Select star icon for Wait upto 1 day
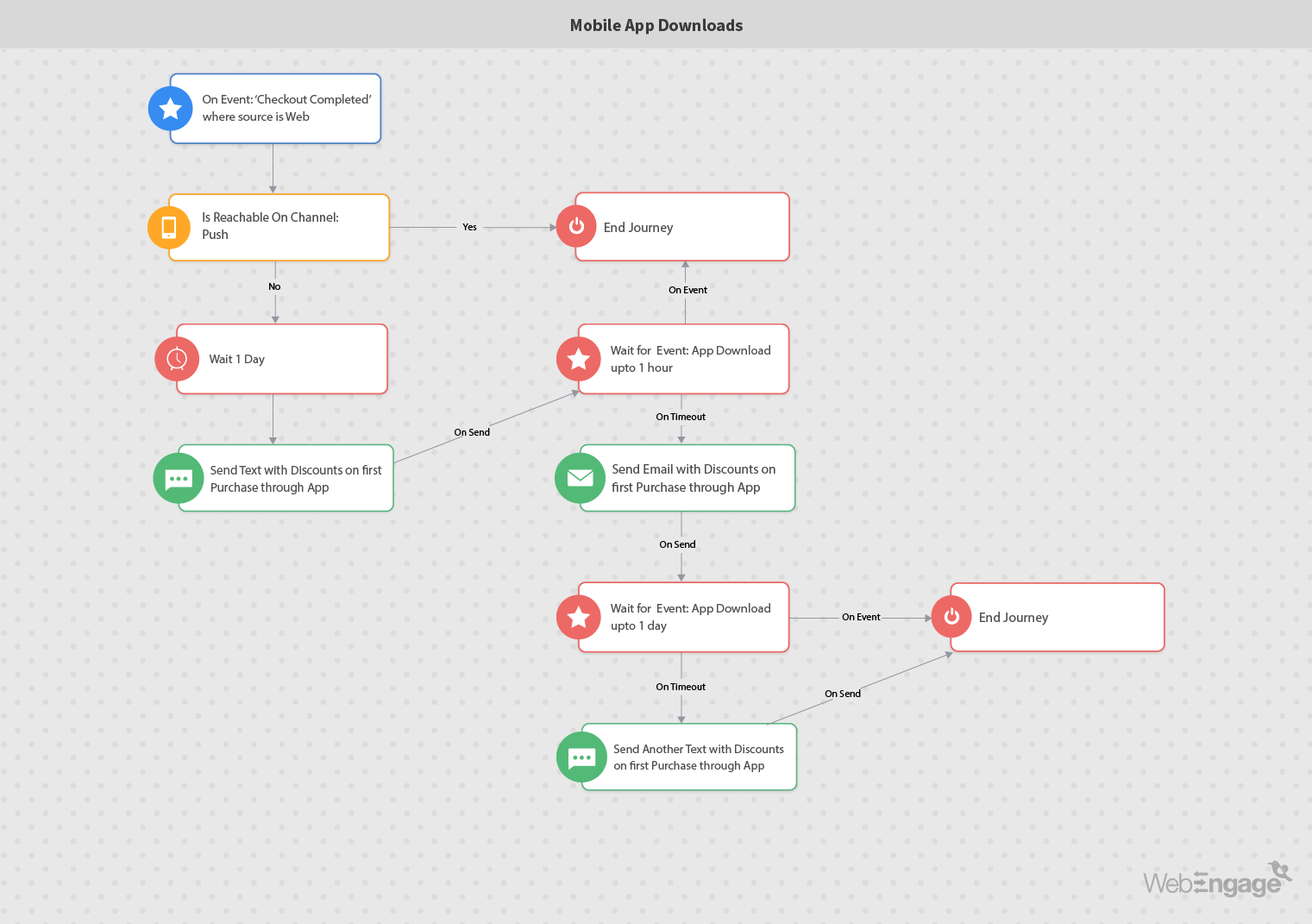1312x924 pixels. click(579, 617)
